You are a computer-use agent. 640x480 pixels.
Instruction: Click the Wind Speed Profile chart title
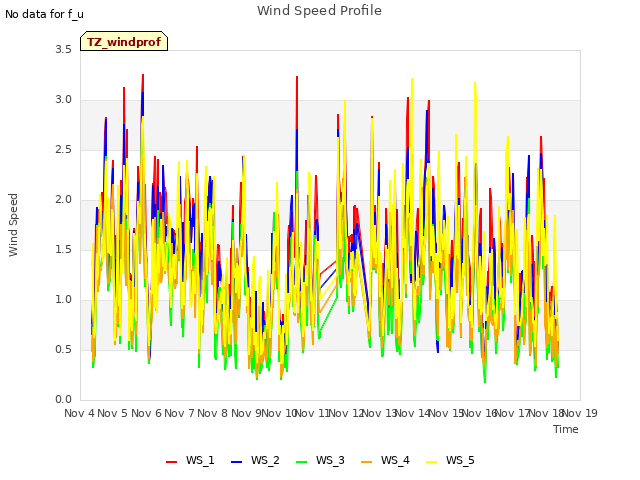coord(320,11)
